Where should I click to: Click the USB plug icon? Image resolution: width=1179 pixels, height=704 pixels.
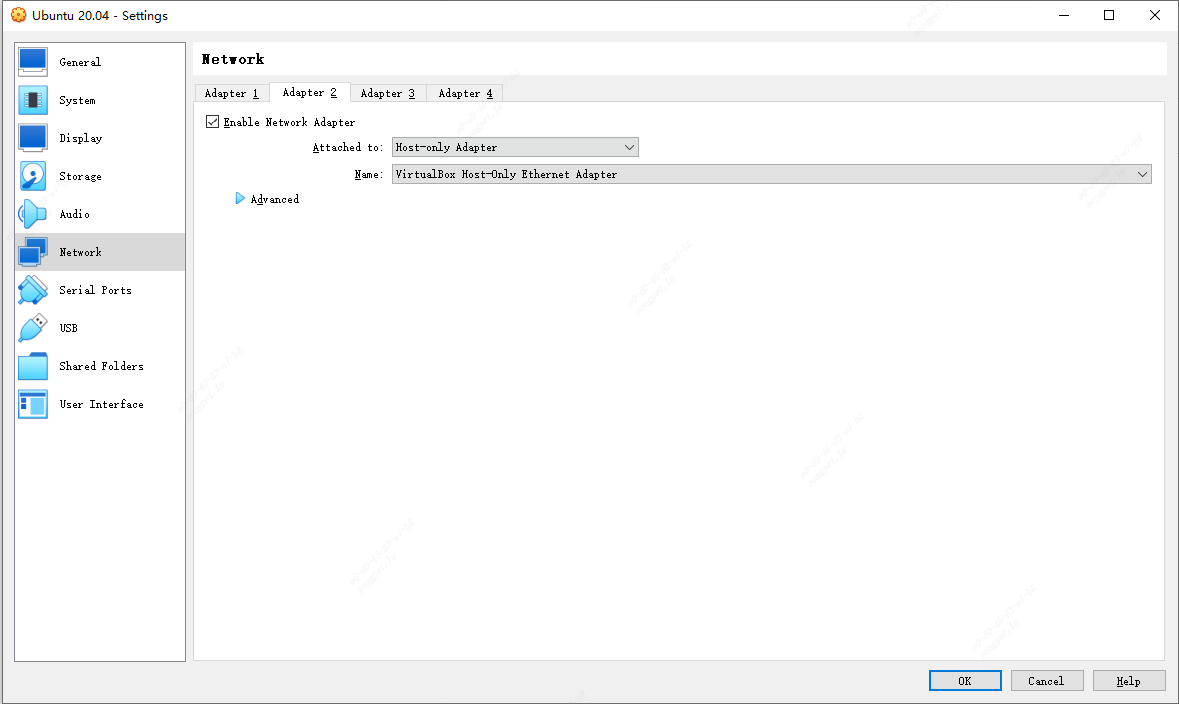(33, 328)
